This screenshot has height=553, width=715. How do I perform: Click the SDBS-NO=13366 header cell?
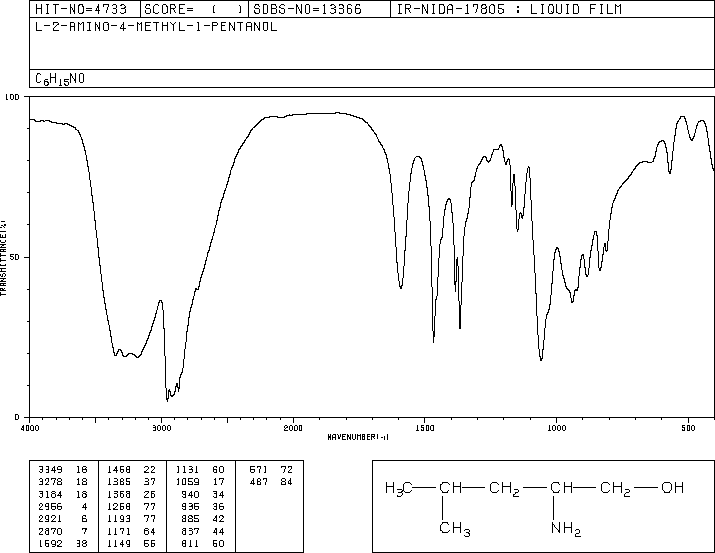[307, 9]
